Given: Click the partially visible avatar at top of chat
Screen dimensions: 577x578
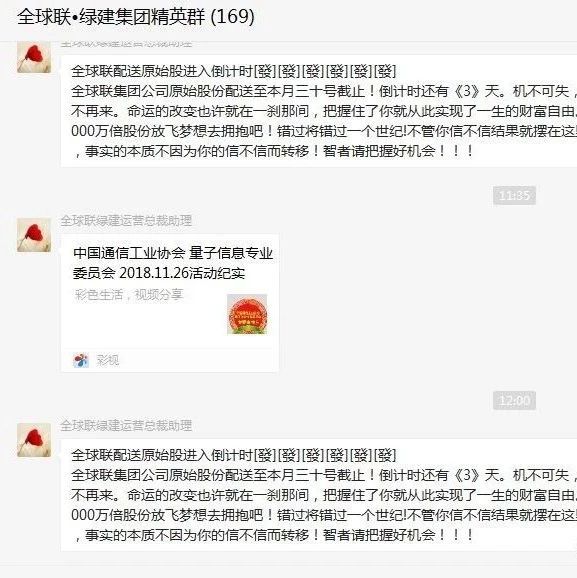Looking at the screenshot, I should [34, 57].
